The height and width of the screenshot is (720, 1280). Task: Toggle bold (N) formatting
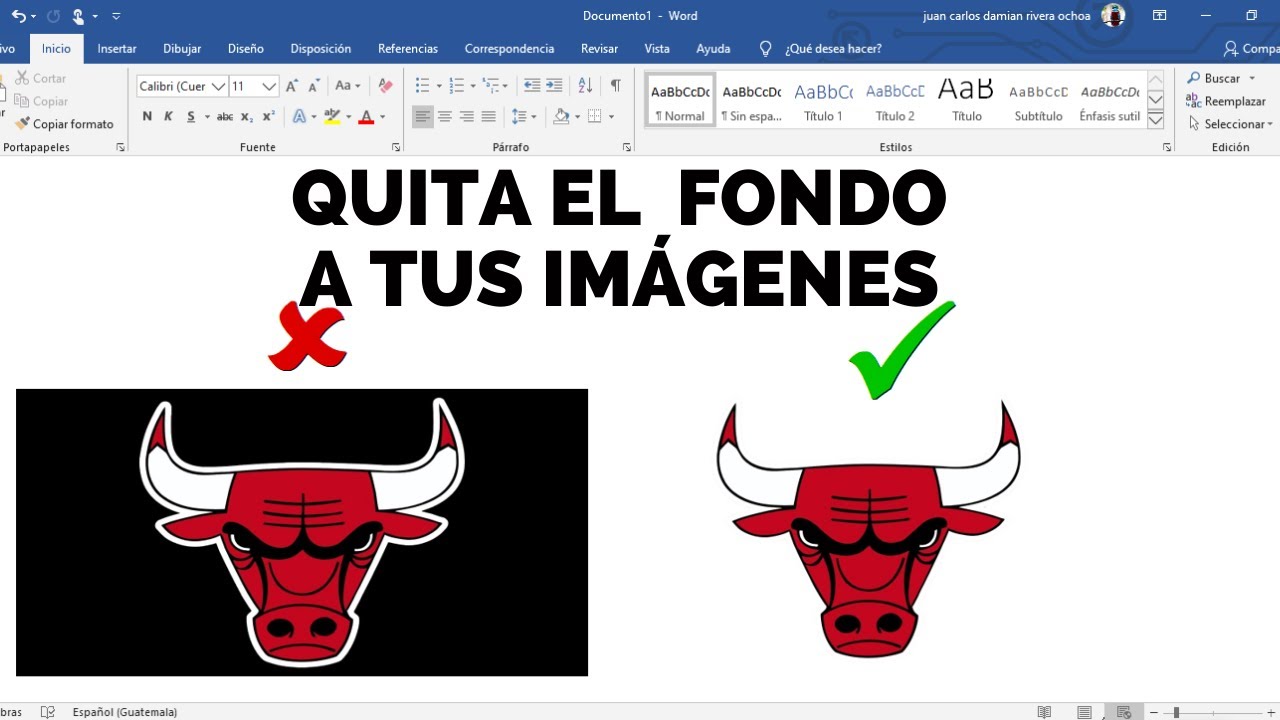[147, 117]
